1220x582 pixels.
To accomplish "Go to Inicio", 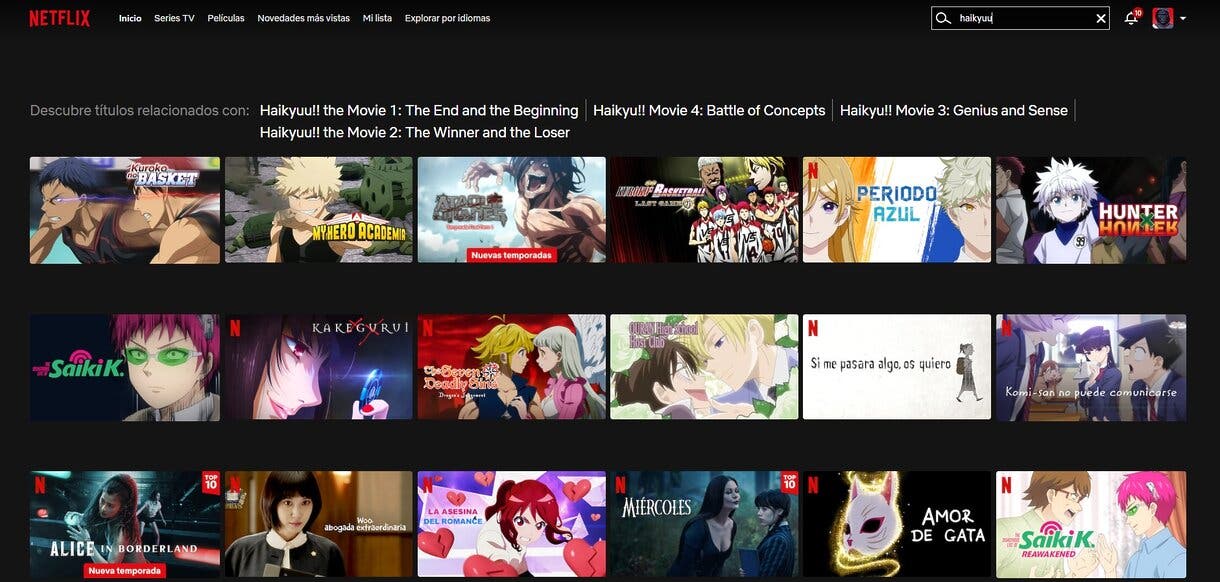I will [130, 18].
